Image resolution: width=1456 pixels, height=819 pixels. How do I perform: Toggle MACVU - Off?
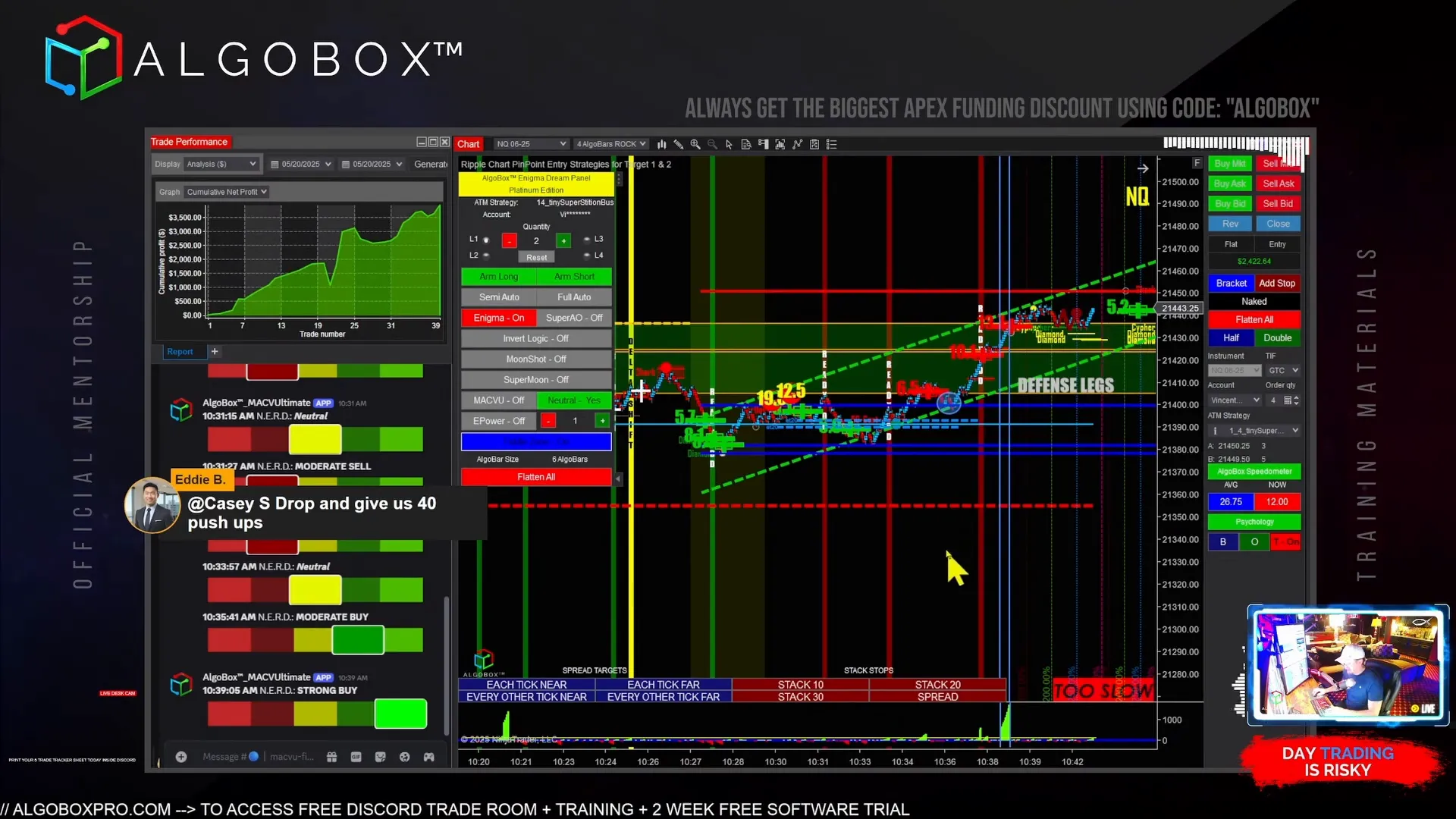tap(499, 400)
